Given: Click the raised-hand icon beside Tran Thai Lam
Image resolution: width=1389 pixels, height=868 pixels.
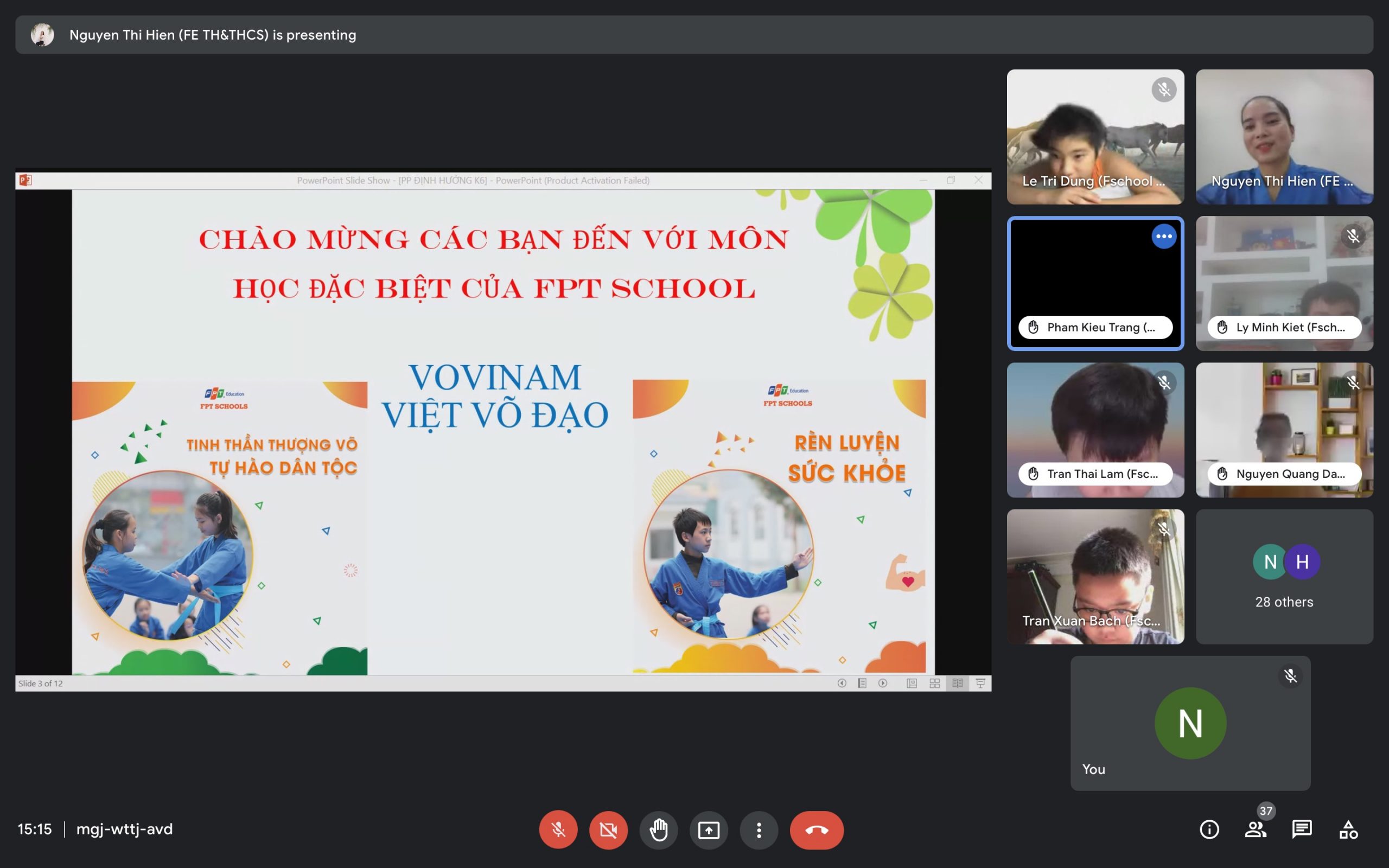Looking at the screenshot, I should [x=1033, y=474].
